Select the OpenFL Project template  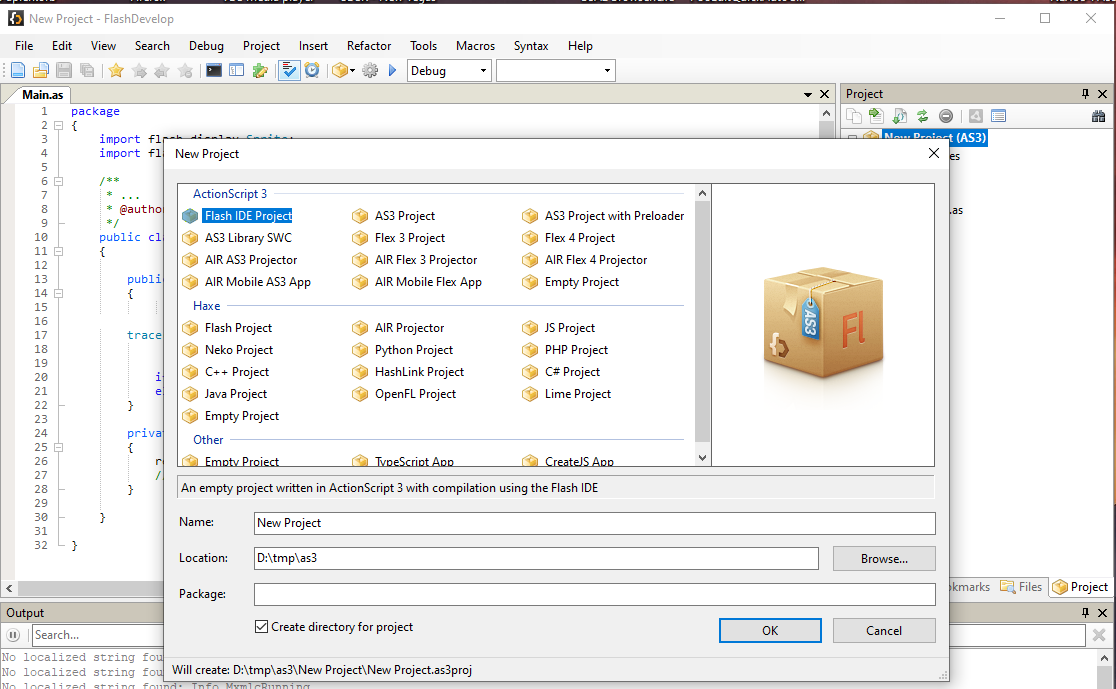point(404,394)
